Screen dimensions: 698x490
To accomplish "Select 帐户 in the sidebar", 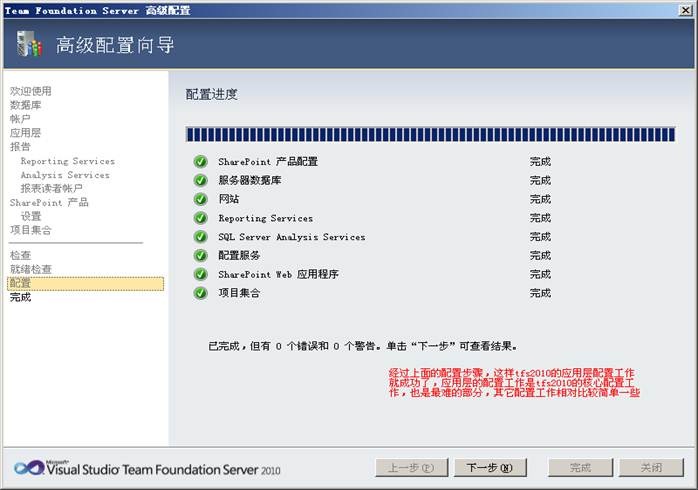I will (20, 119).
